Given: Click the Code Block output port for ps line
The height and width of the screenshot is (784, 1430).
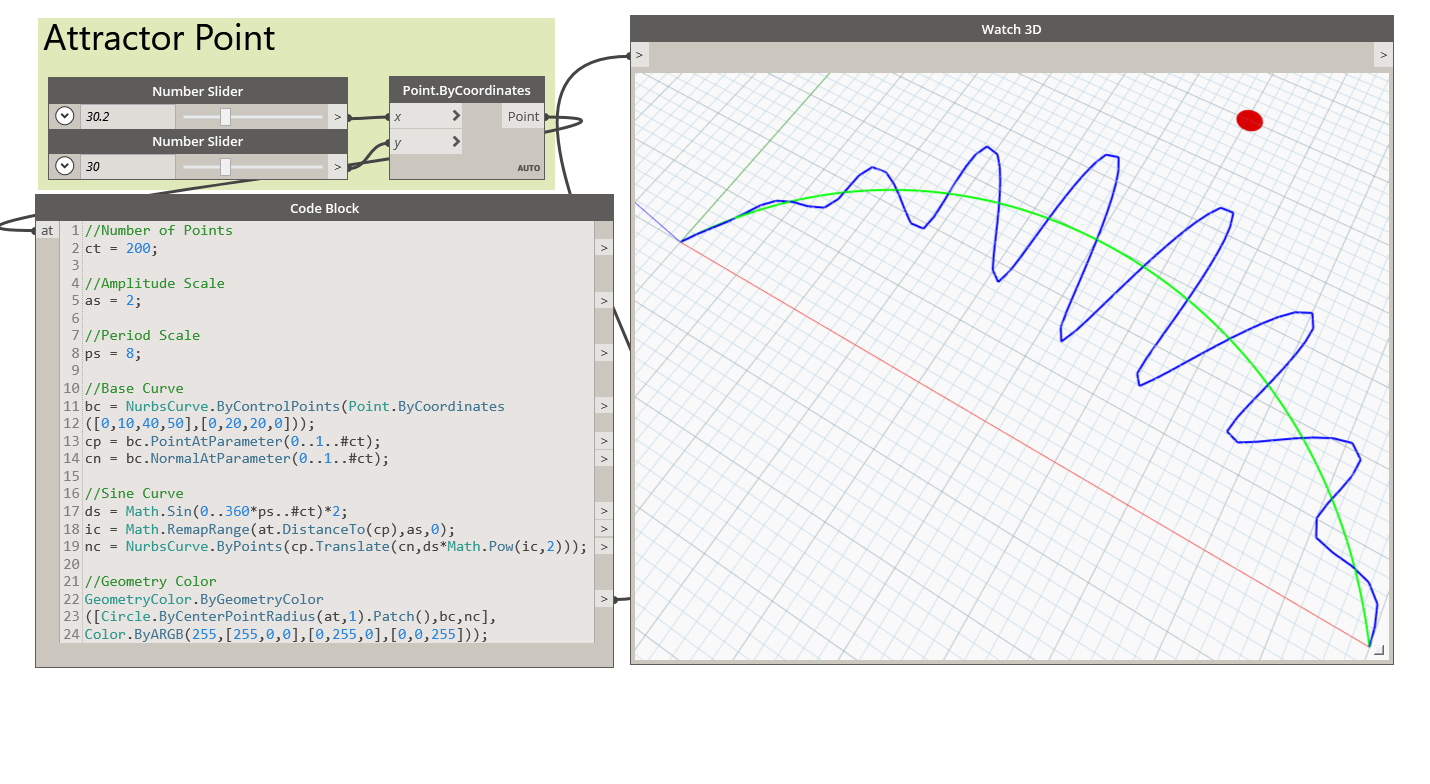Looking at the screenshot, I should (x=603, y=353).
